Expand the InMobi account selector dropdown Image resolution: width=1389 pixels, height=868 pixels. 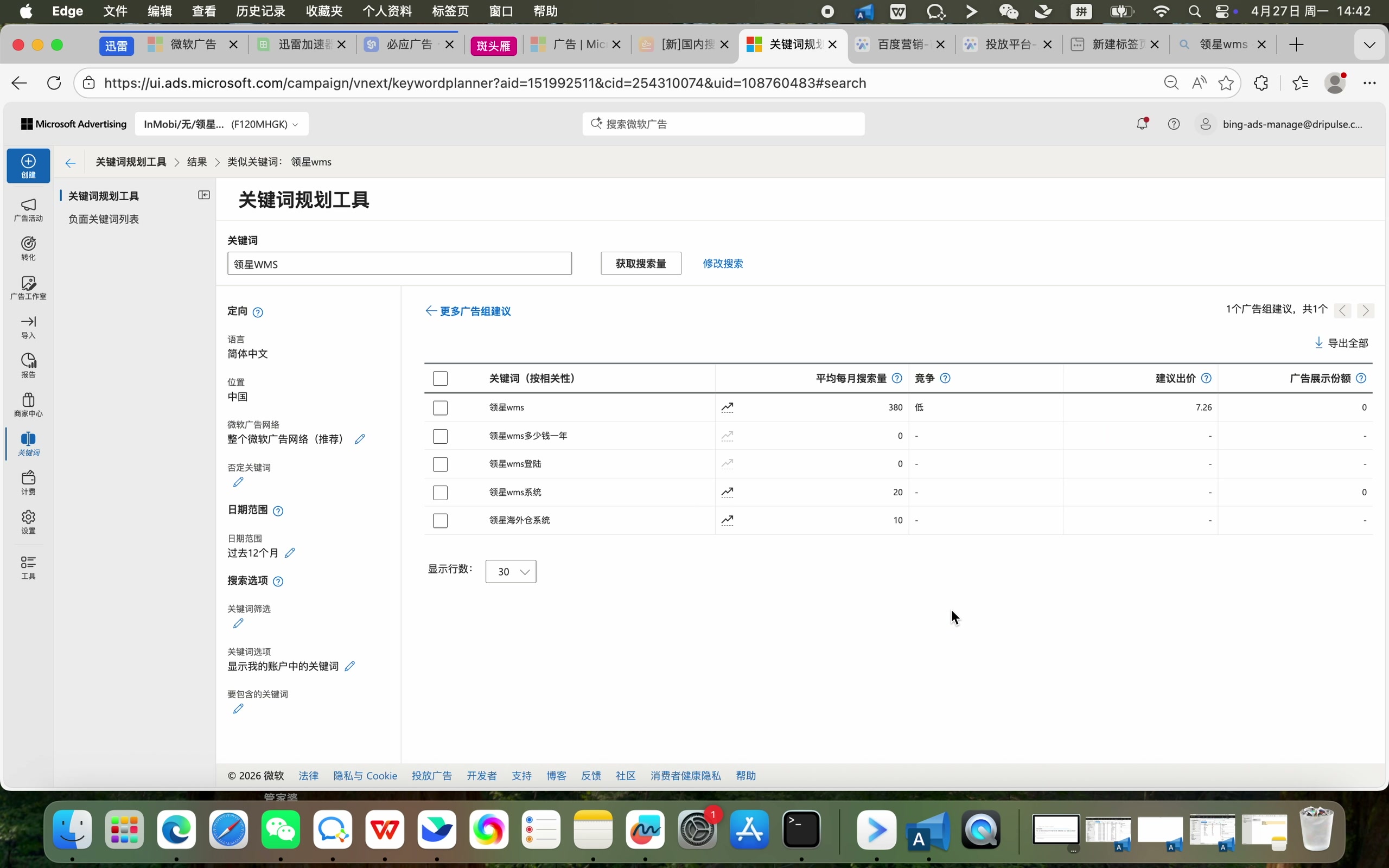pyautogui.click(x=221, y=124)
